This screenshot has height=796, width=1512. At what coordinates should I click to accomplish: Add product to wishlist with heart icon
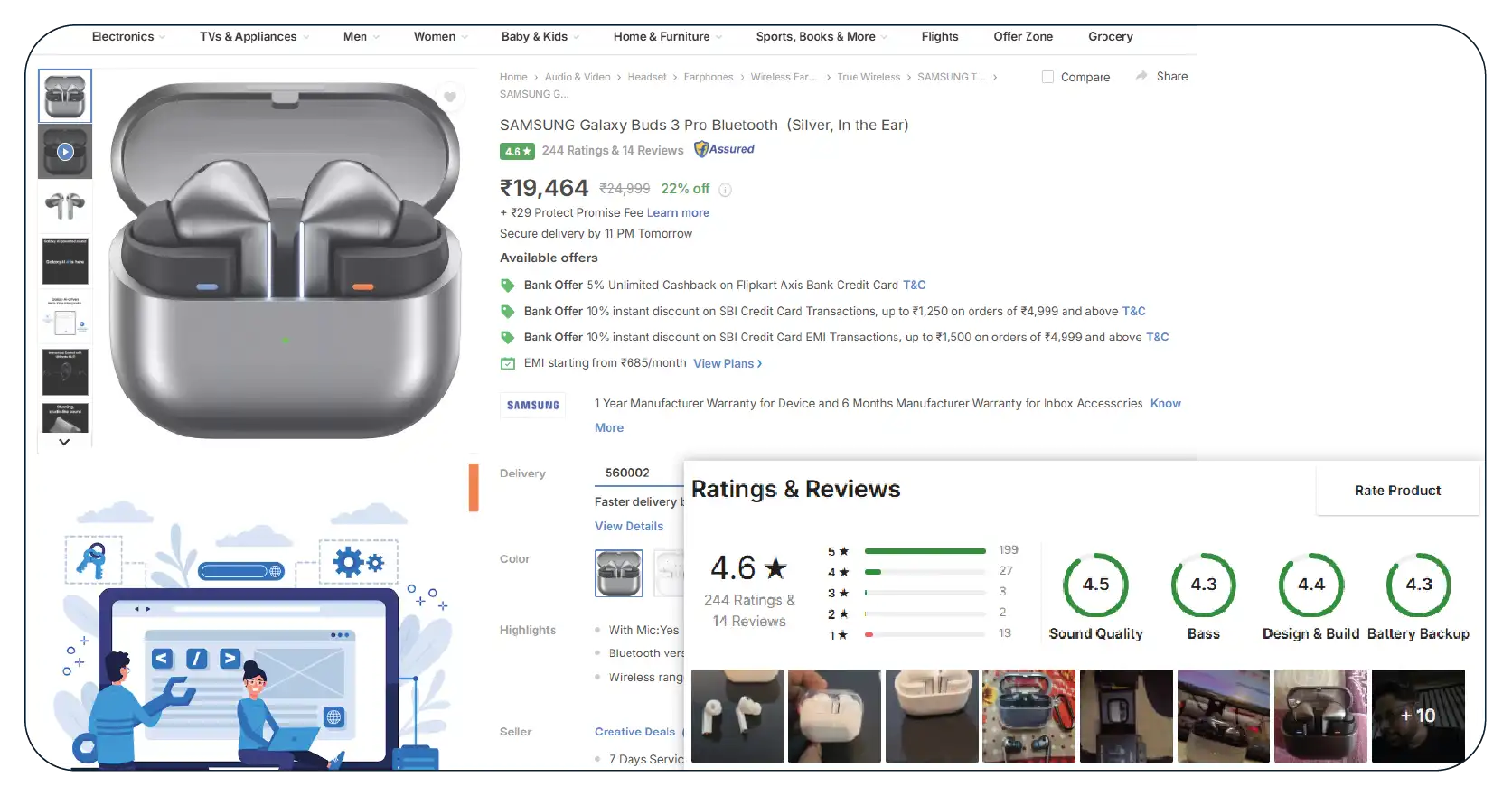pyautogui.click(x=449, y=97)
